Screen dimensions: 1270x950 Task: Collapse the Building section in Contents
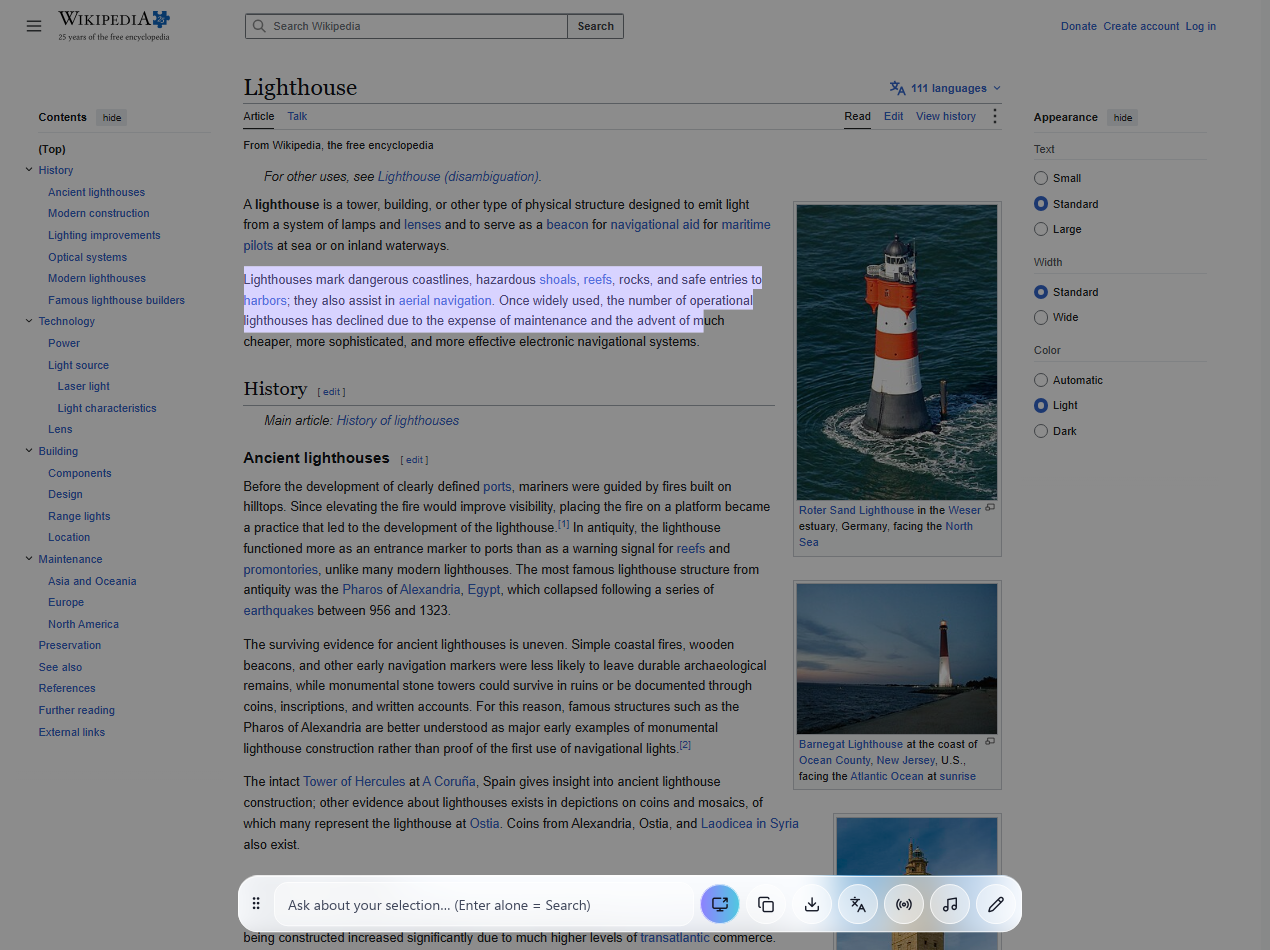(x=29, y=451)
